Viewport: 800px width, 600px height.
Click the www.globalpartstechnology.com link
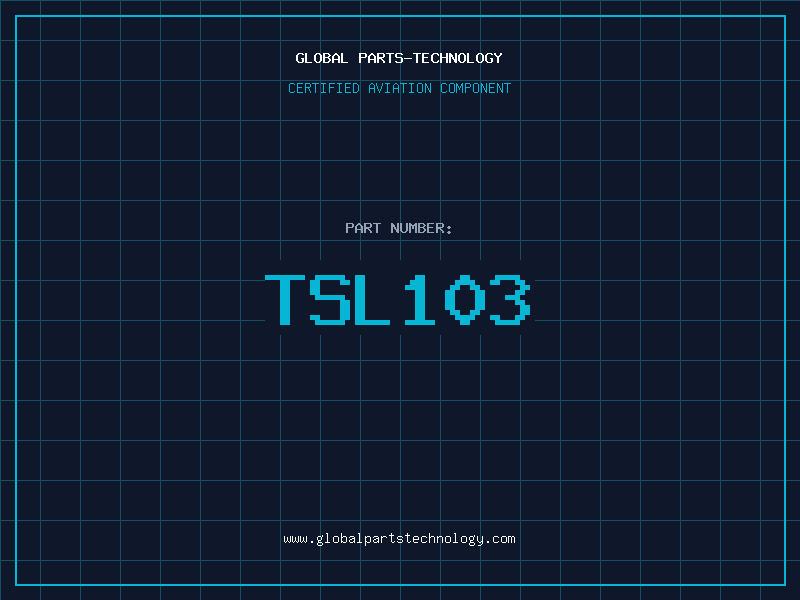[x=399, y=539]
